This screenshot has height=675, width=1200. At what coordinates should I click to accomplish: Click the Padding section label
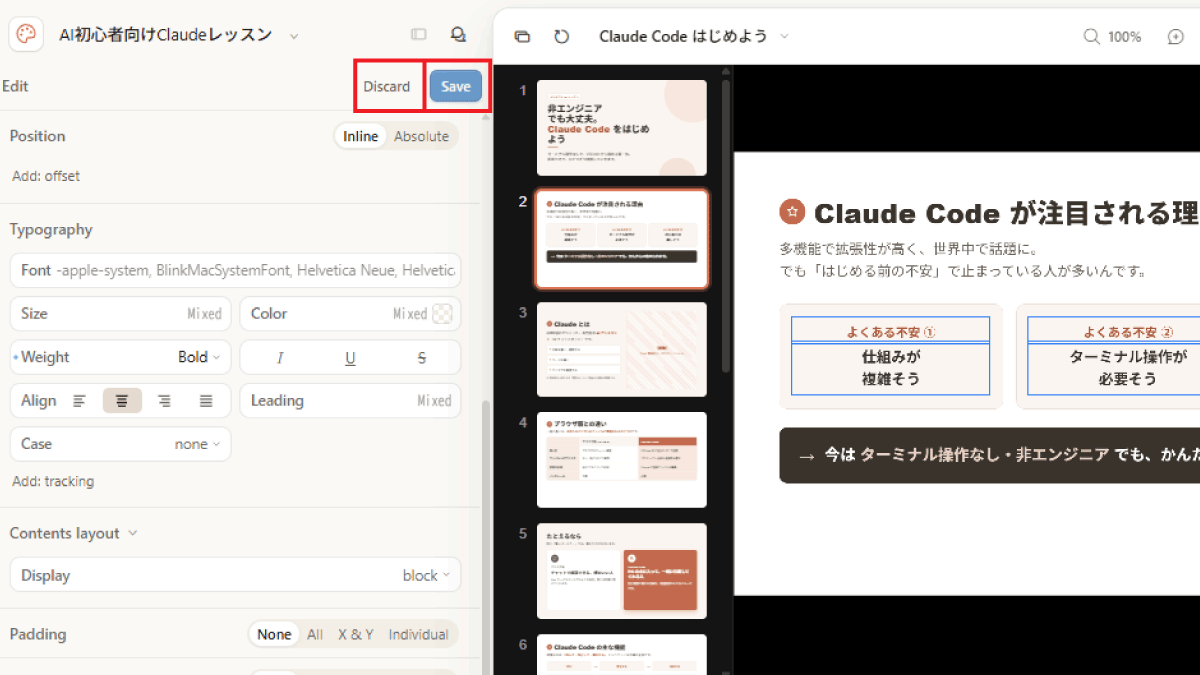pyautogui.click(x=38, y=634)
